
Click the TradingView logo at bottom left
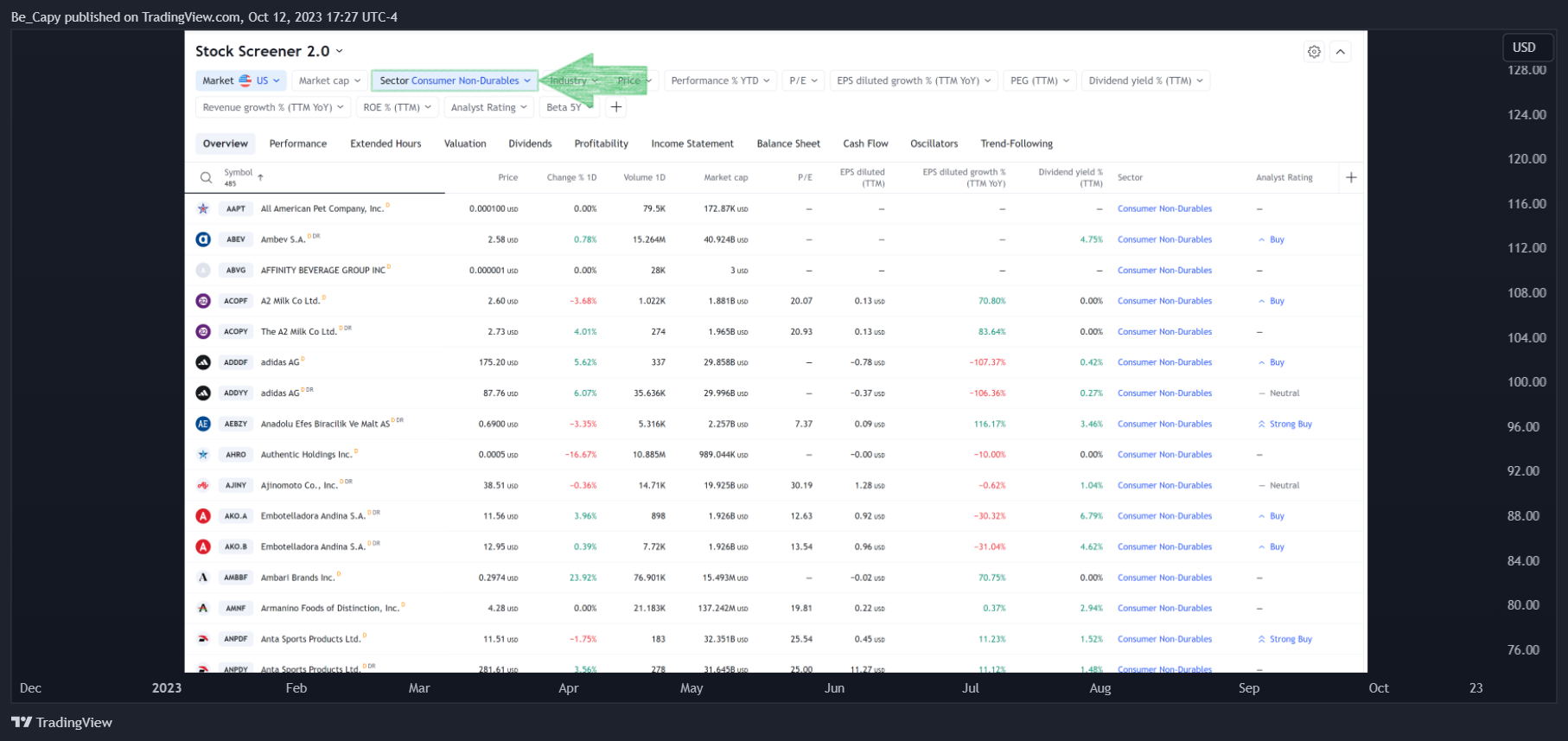coord(61,723)
